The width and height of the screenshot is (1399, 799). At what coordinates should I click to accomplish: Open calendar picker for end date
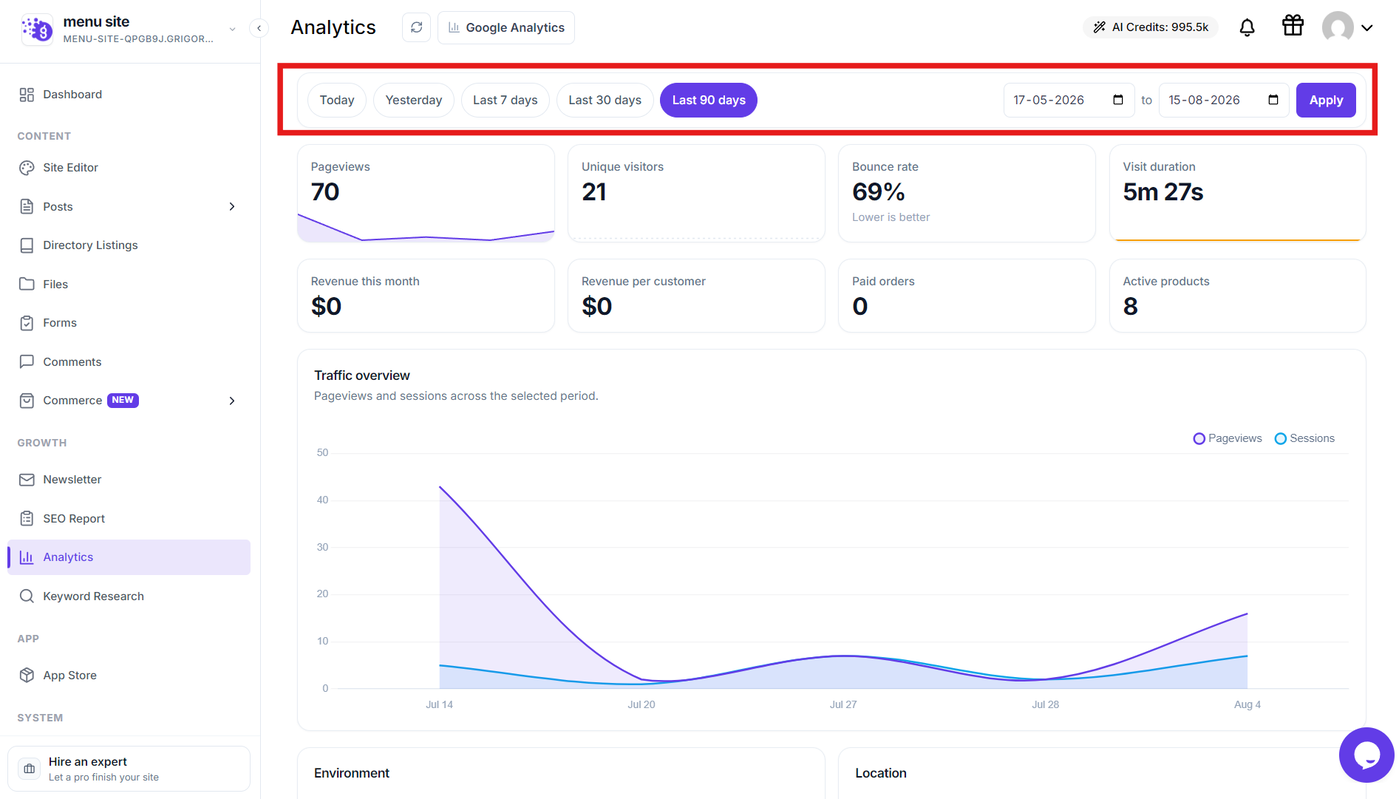(x=1273, y=100)
